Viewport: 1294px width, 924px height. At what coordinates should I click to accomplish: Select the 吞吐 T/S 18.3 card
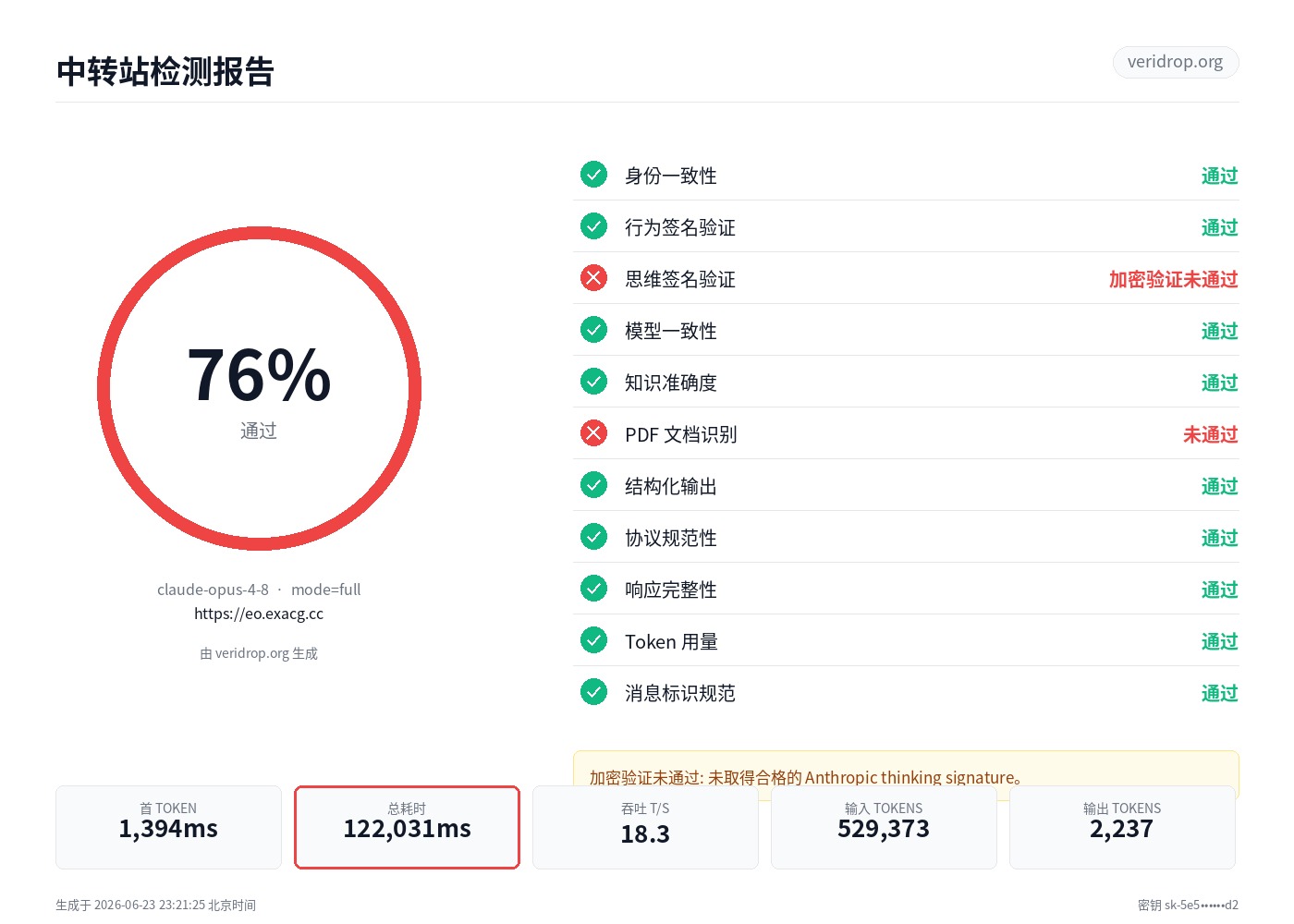click(x=645, y=827)
